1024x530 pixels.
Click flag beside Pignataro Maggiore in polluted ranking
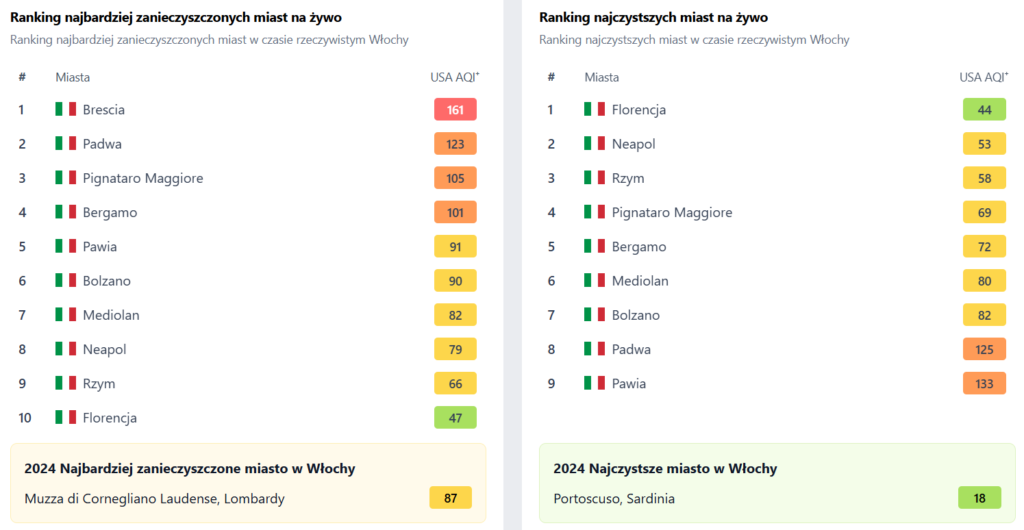[x=66, y=178]
